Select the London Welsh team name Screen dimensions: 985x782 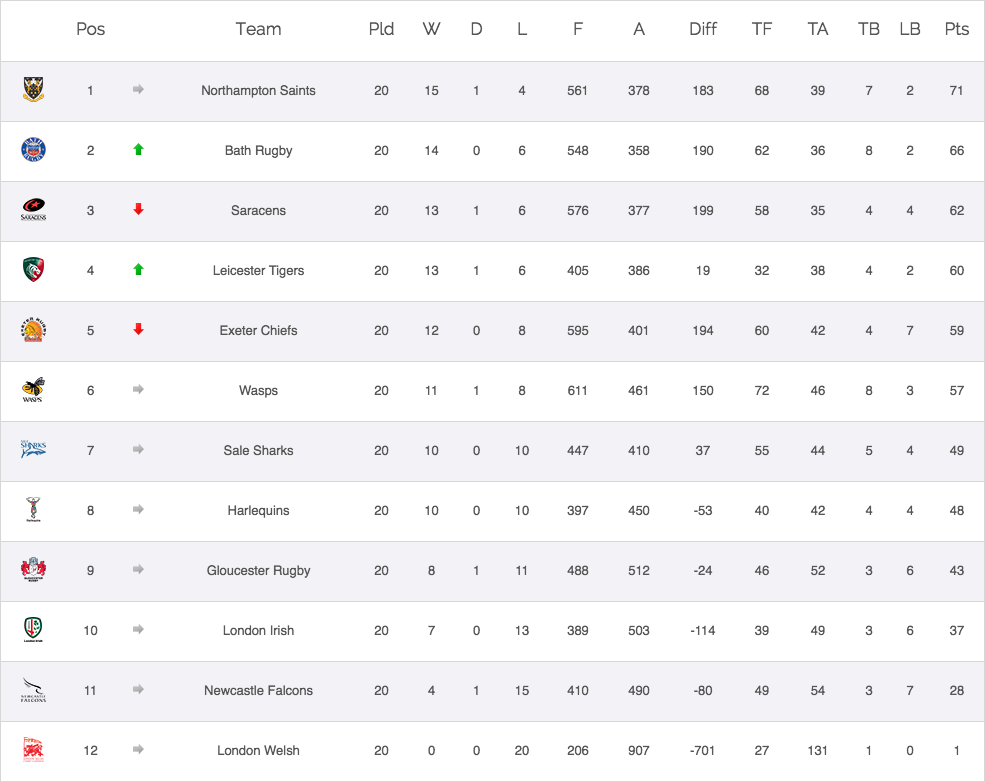point(258,751)
